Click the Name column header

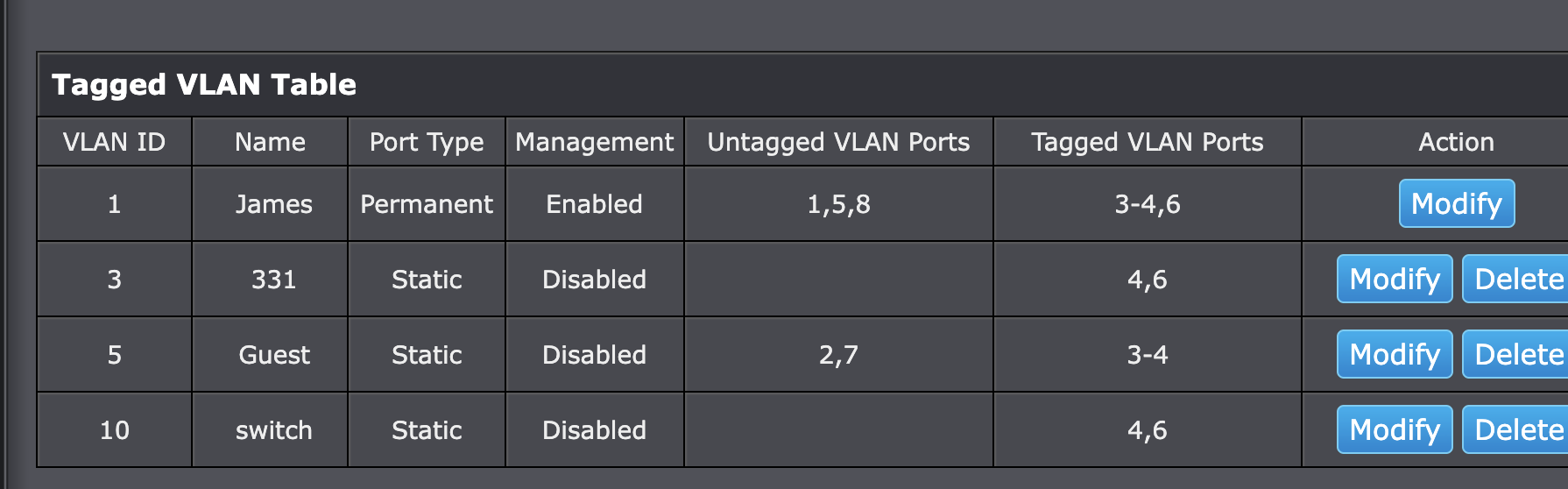pyautogui.click(x=270, y=142)
